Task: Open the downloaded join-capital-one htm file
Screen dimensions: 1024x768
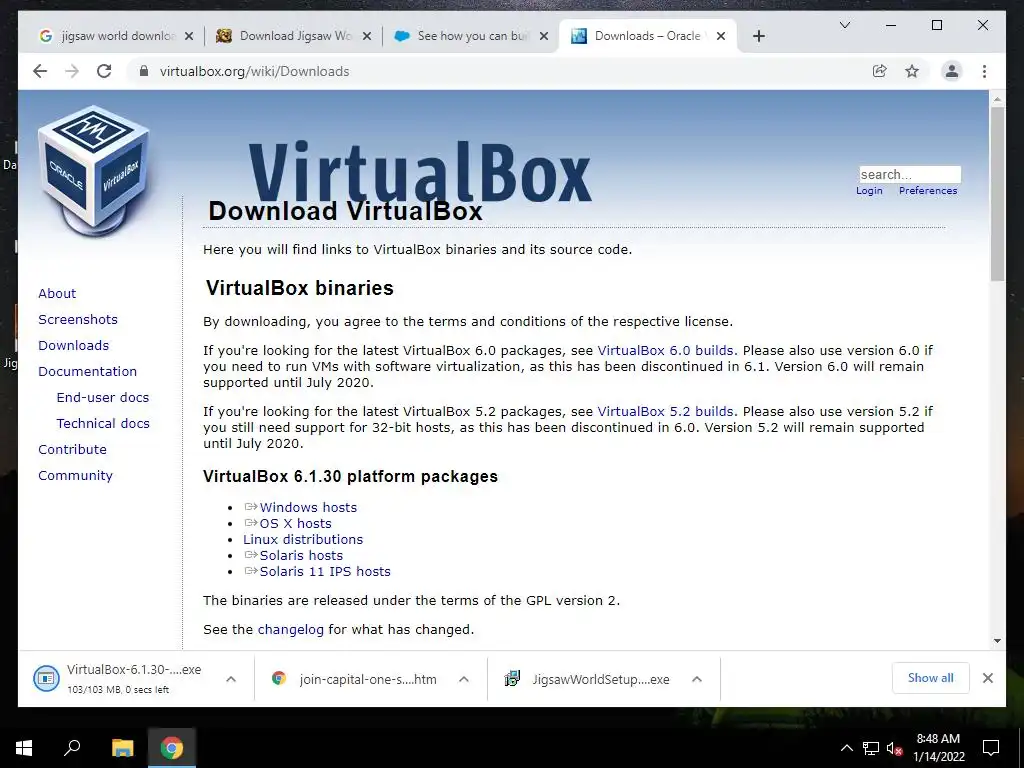Action: (x=353, y=679)
